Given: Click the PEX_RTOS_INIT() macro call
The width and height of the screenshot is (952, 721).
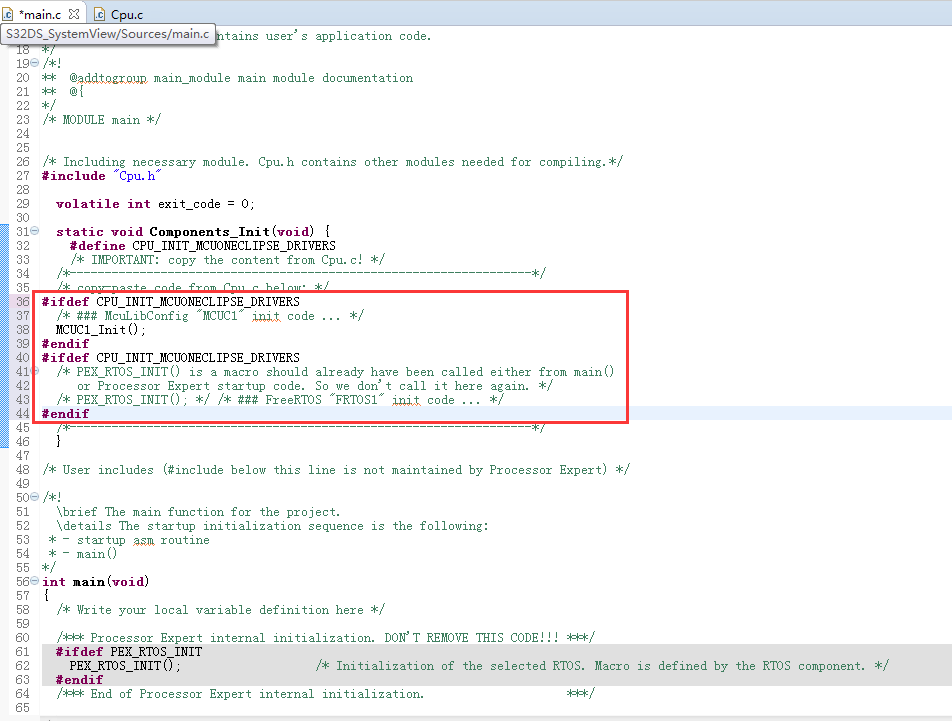Looking at the screenshot, I should point(122,665).
